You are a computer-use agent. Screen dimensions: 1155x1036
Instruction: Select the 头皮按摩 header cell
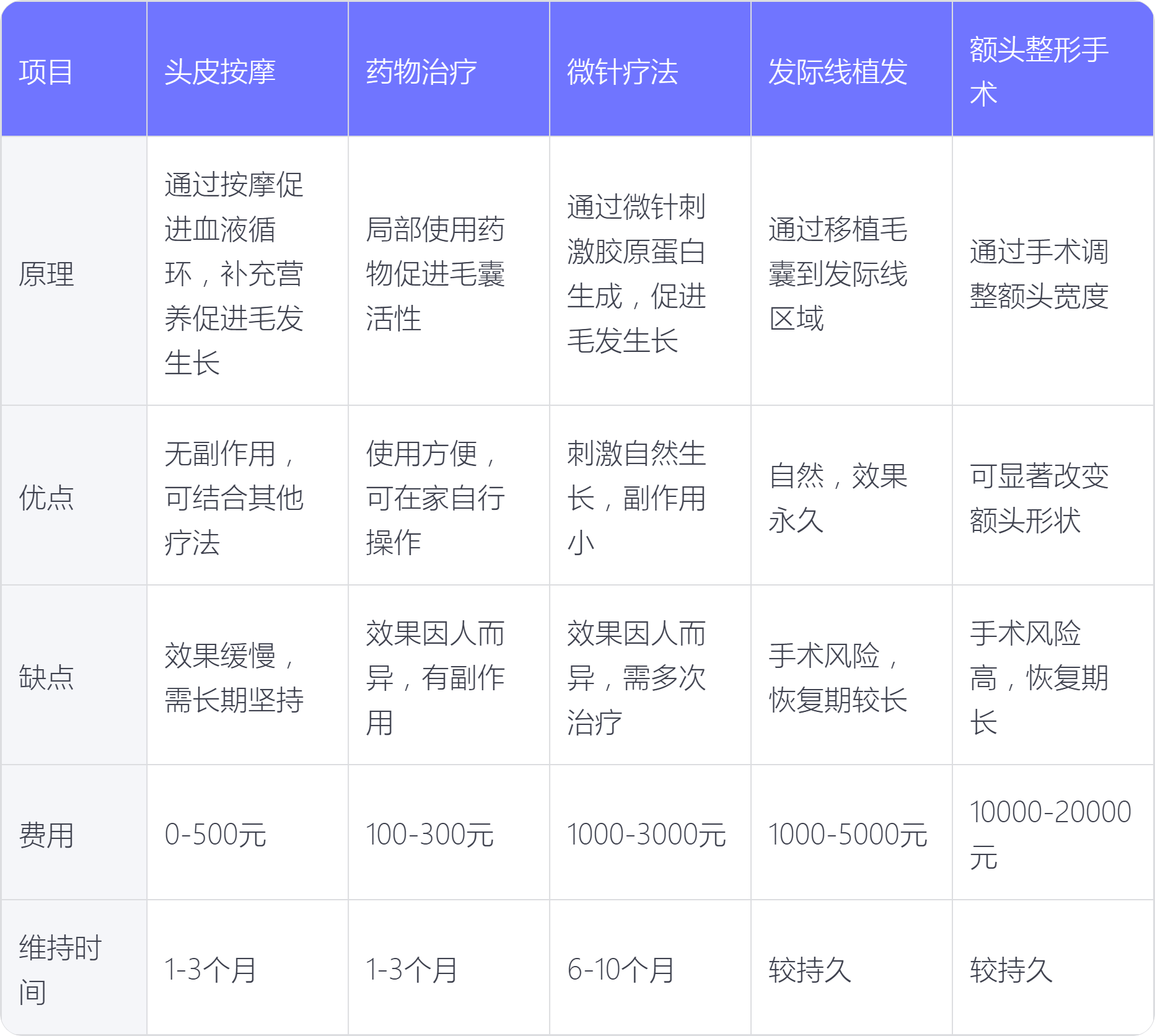[220, 71]
